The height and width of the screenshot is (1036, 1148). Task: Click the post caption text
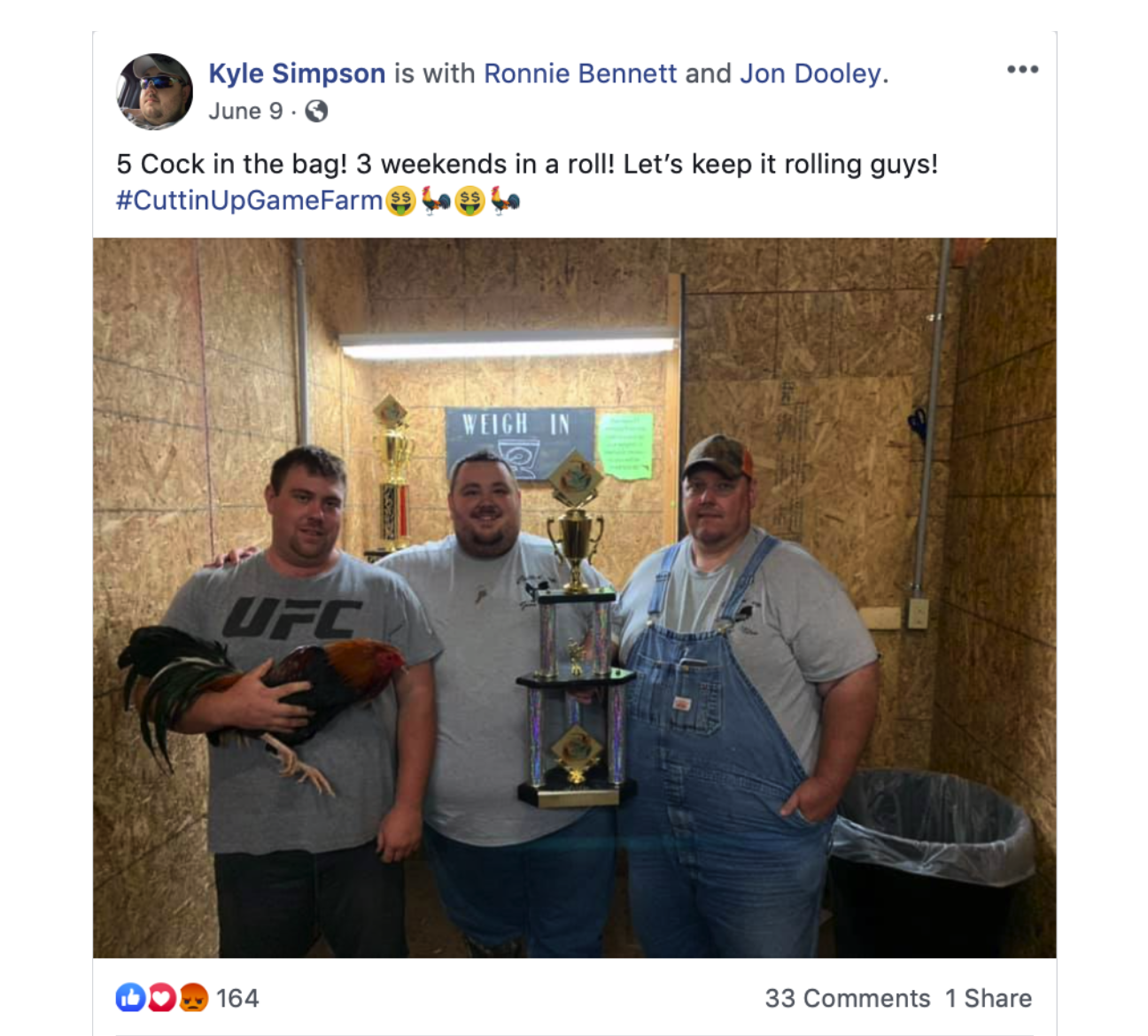[x=527, y=165]
